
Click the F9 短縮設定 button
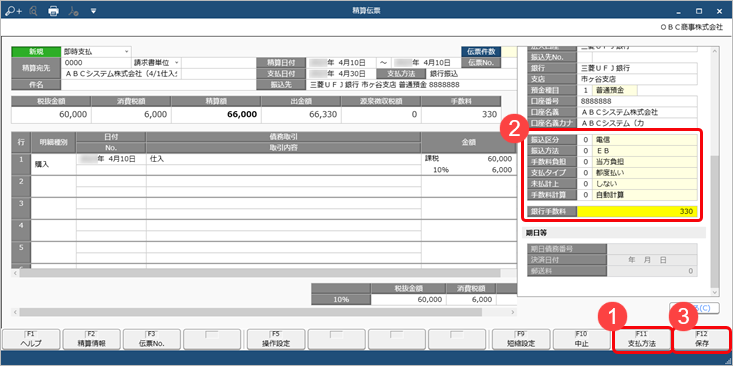point(520,339)
